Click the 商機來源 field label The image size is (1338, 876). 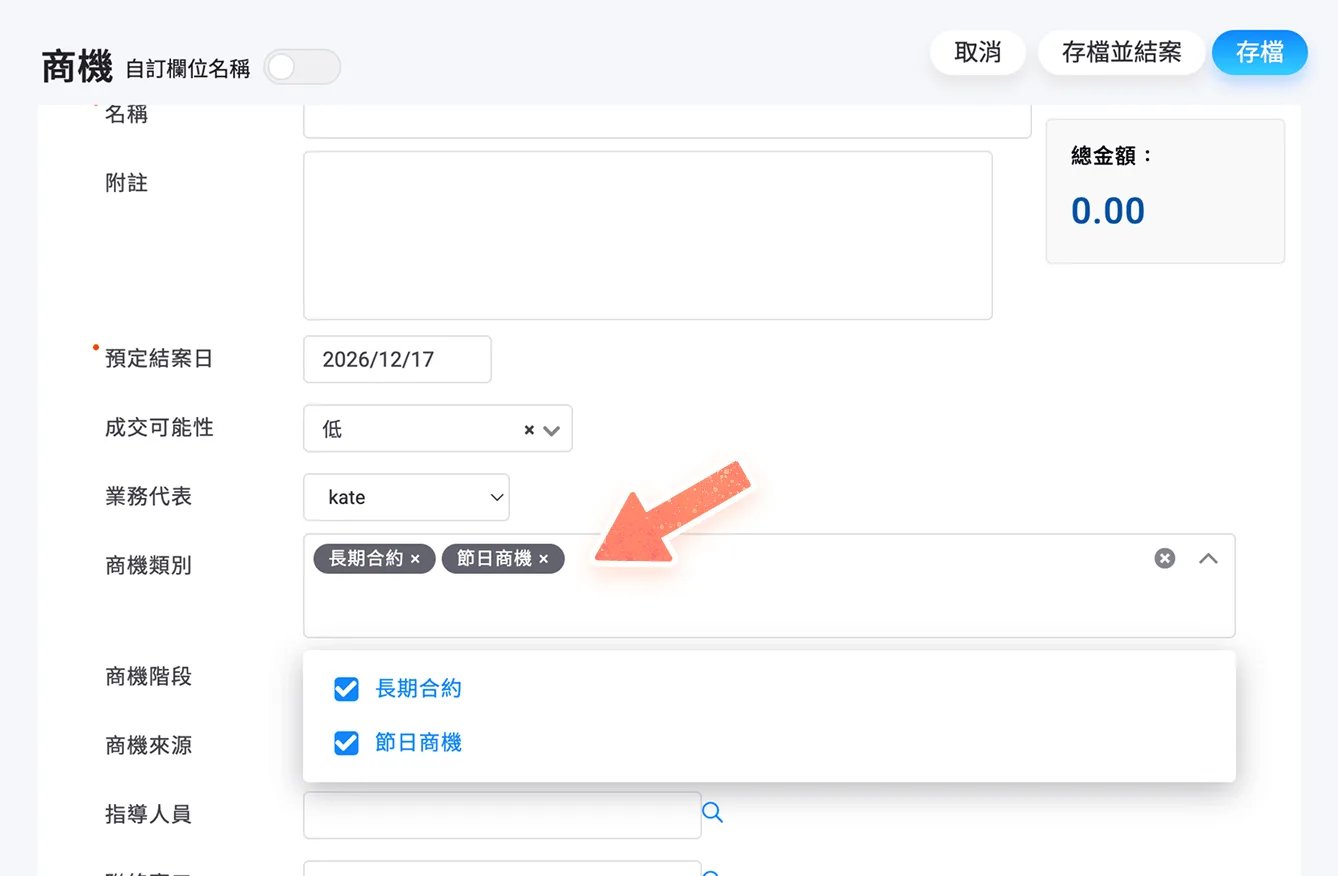tap(148, 746)
